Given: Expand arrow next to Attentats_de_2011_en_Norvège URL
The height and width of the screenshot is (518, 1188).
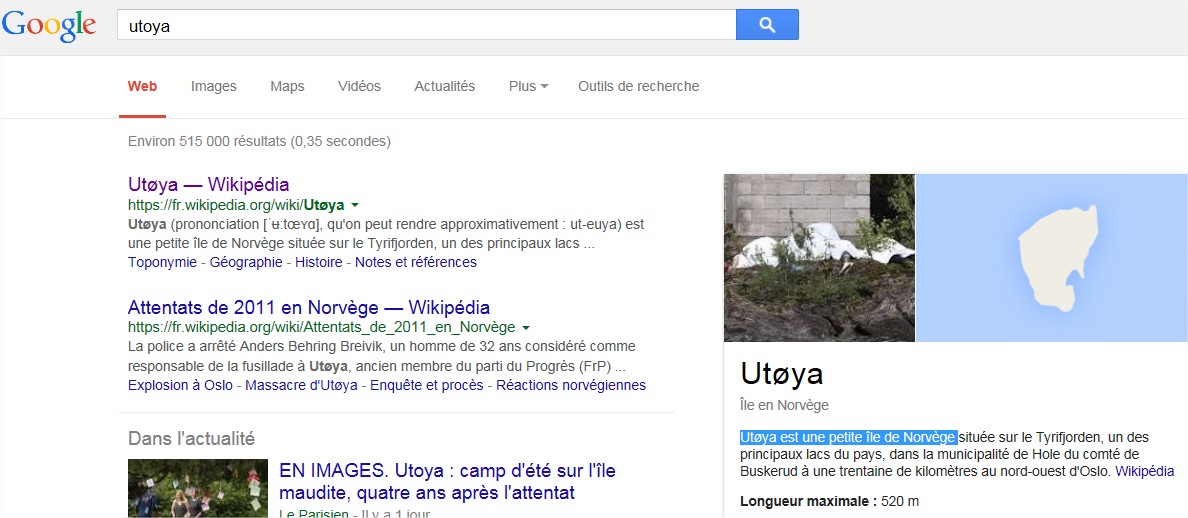Looking at the screenshot, I should coord(526,328).
